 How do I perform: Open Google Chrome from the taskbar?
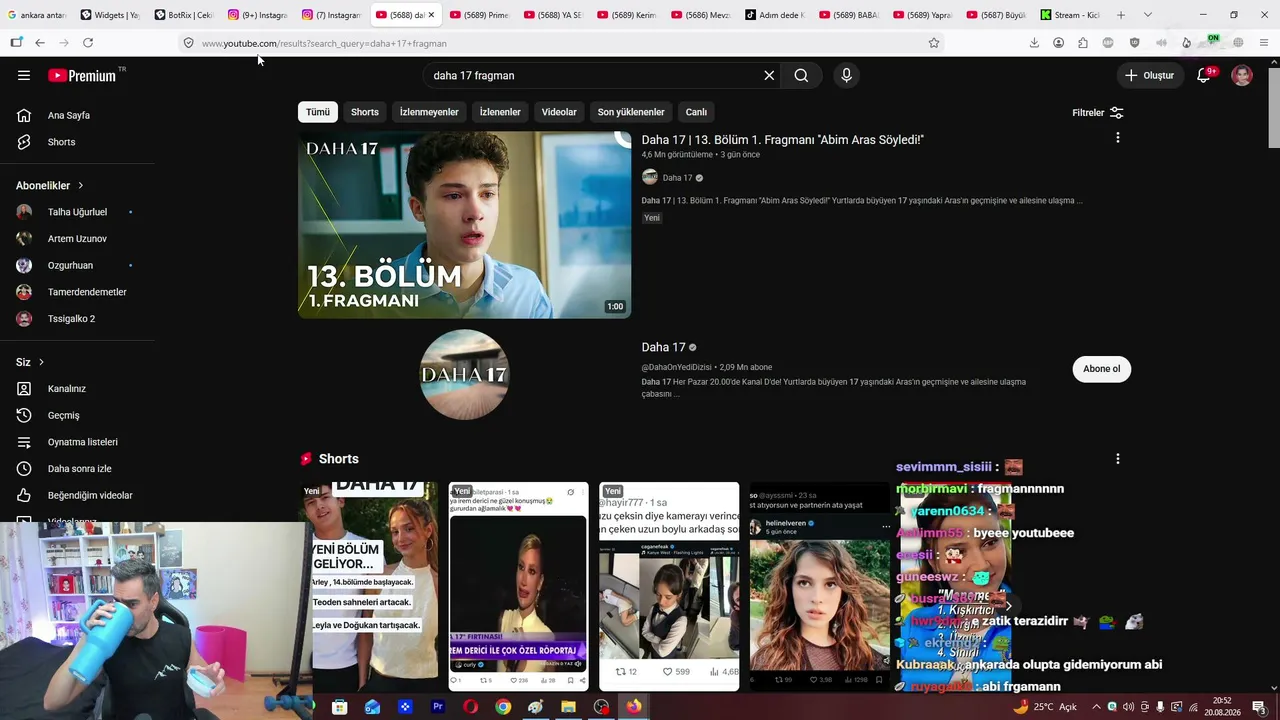point(503,707)
